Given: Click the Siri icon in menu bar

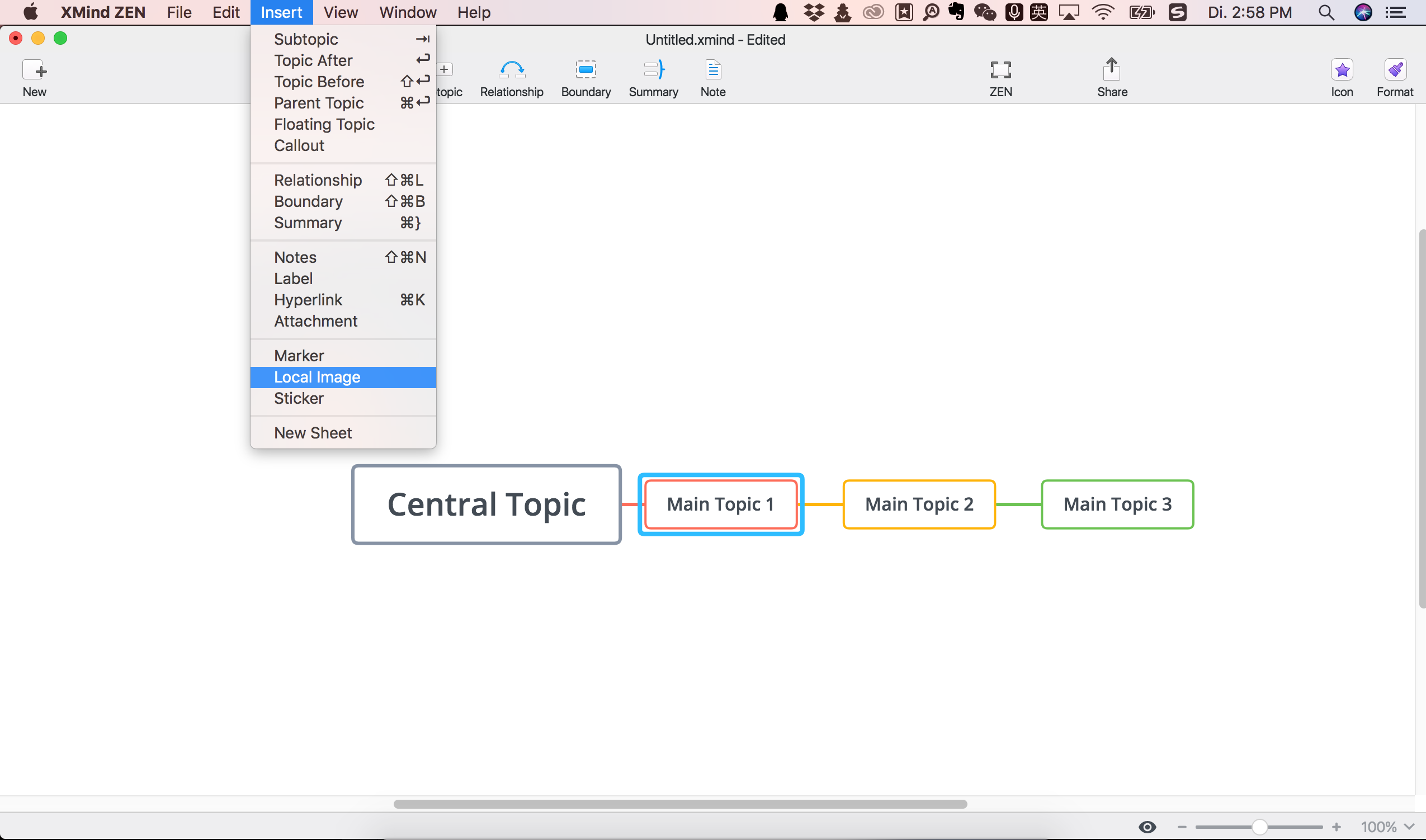Looking at the screenshot, I should point(1363,12).
